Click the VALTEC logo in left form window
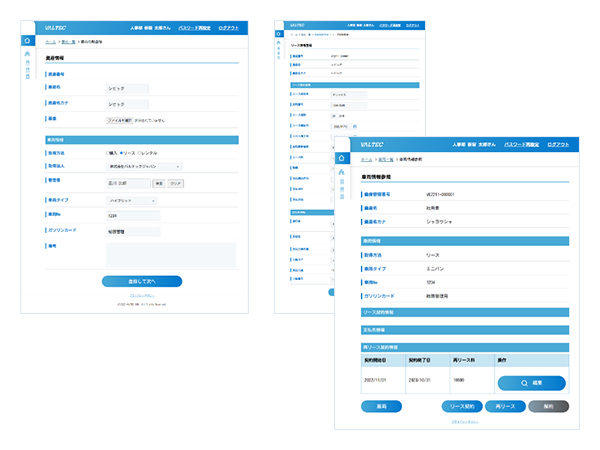Screen dimensions: 600x450 click(57, 27)
